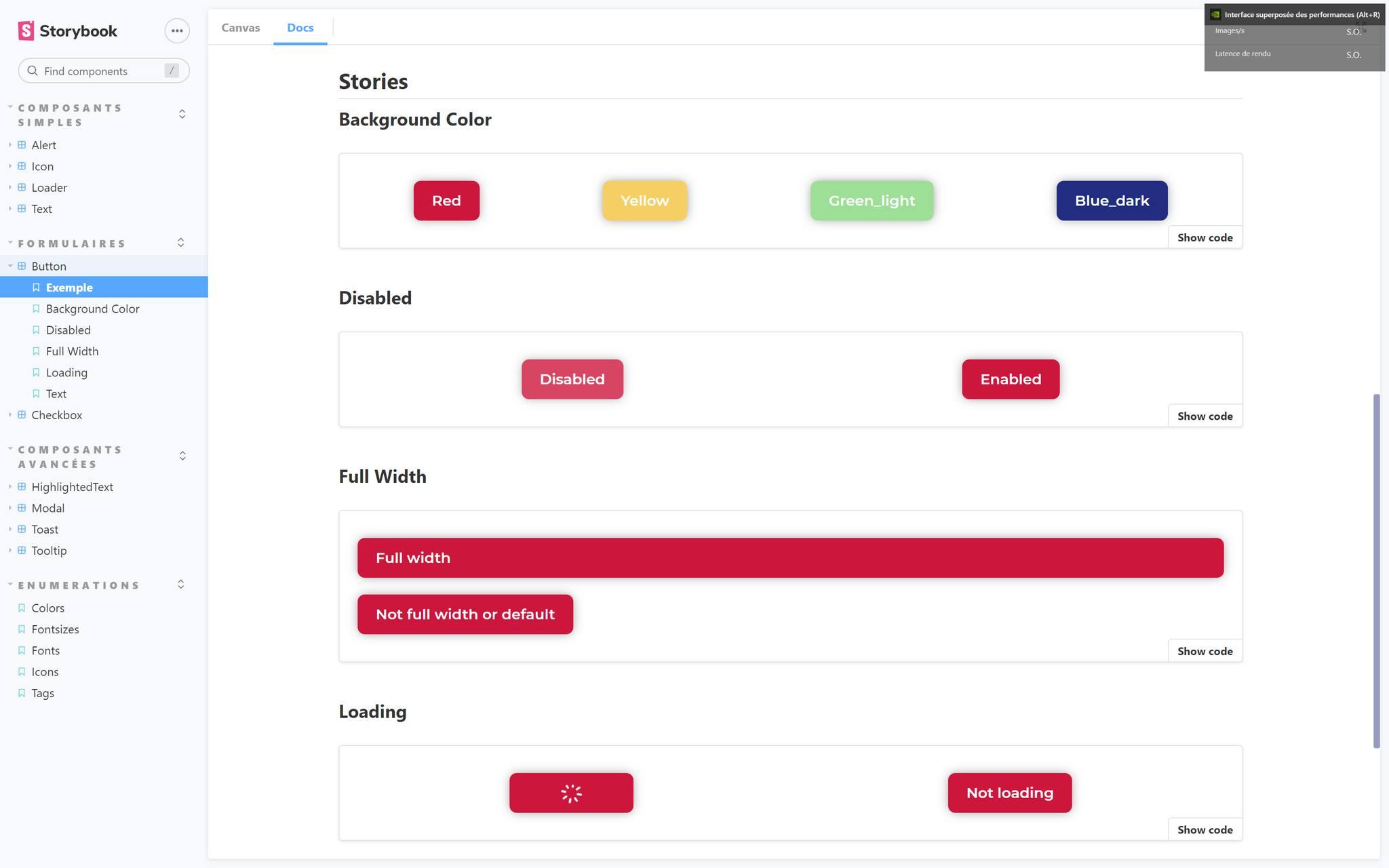1389x868 pixels.
Task: Collapse the Formulaires section arrows
Action: coord(181,243)
